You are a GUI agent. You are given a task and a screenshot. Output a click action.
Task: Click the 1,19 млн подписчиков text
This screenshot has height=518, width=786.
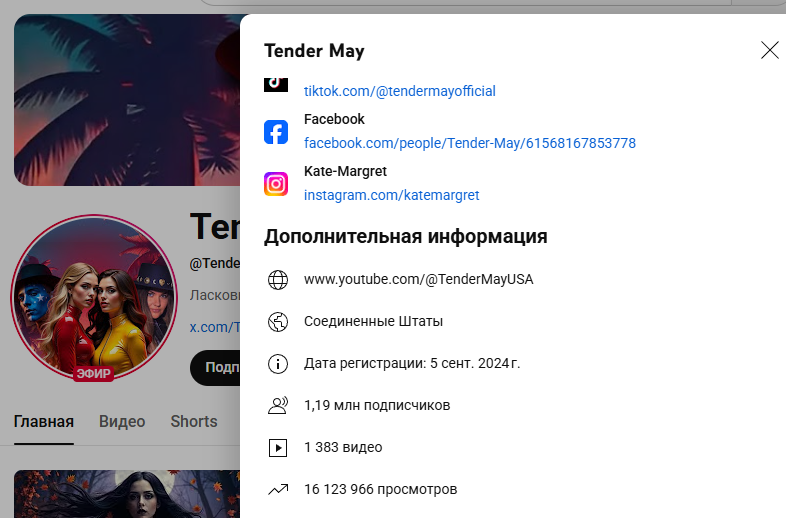click(x=377, y=405)
